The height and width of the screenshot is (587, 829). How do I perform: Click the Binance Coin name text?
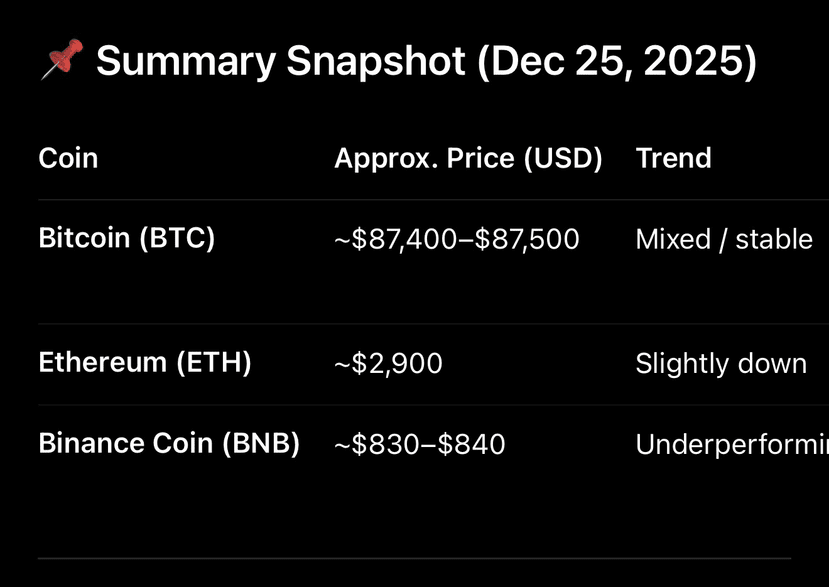pos(123,443)
